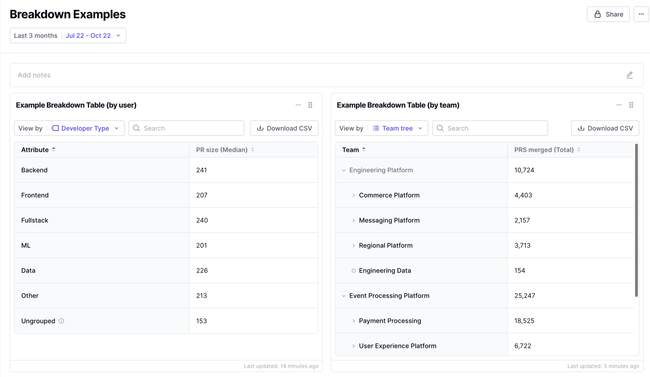Click the lock icon on Share button

pos(597,14)
